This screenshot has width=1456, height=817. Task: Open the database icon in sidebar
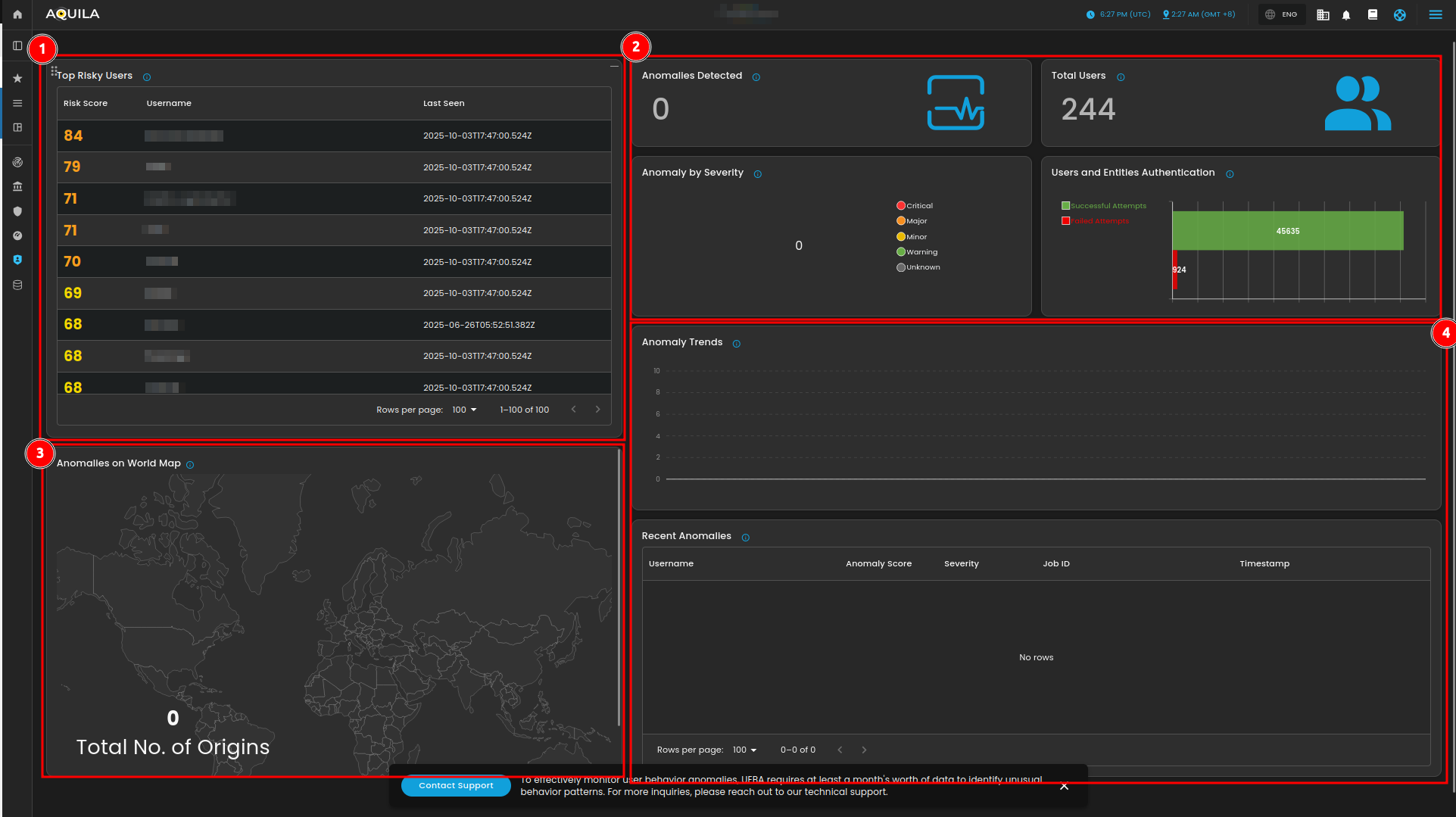click(x=17, y=285)
